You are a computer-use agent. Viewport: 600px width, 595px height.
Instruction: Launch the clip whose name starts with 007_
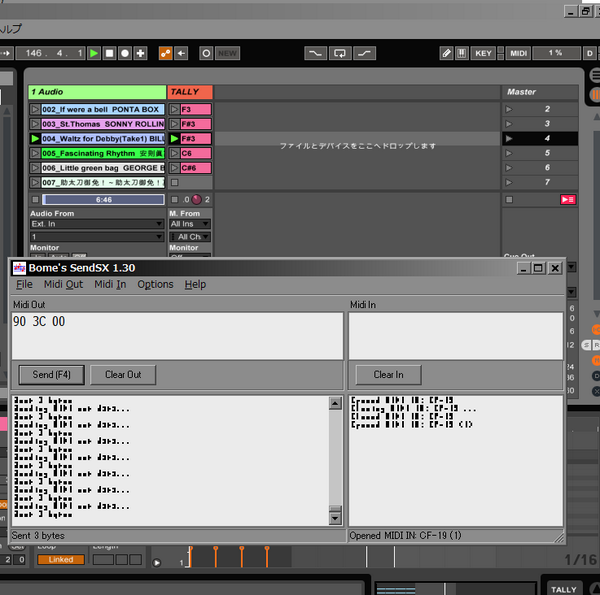(35, 183)
